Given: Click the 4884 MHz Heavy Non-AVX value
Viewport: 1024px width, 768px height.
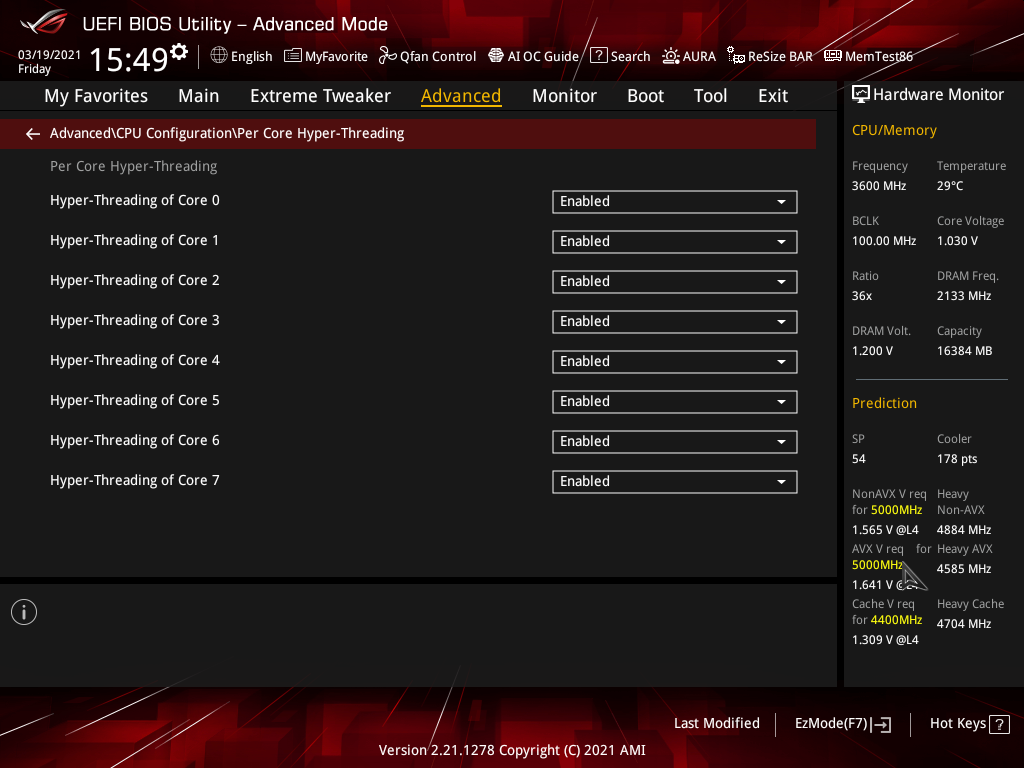Looking at the screenshot, I should (964, 530).
